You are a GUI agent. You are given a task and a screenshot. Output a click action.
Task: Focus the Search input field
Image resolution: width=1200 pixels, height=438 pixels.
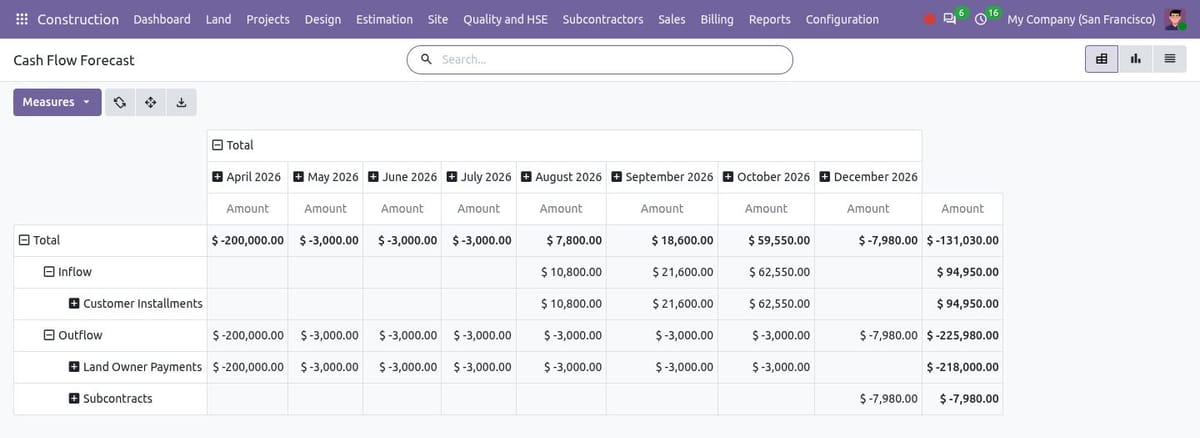pos(612,59)
